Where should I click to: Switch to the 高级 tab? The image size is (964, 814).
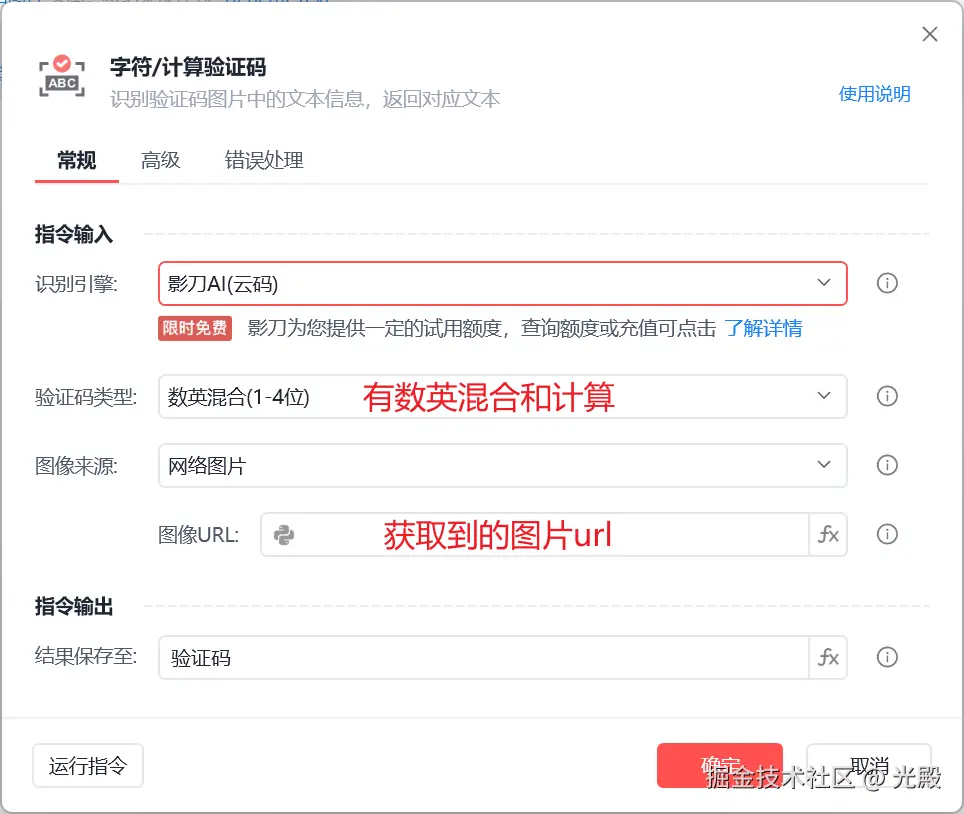pyautogui.click(x=160, y=160)
